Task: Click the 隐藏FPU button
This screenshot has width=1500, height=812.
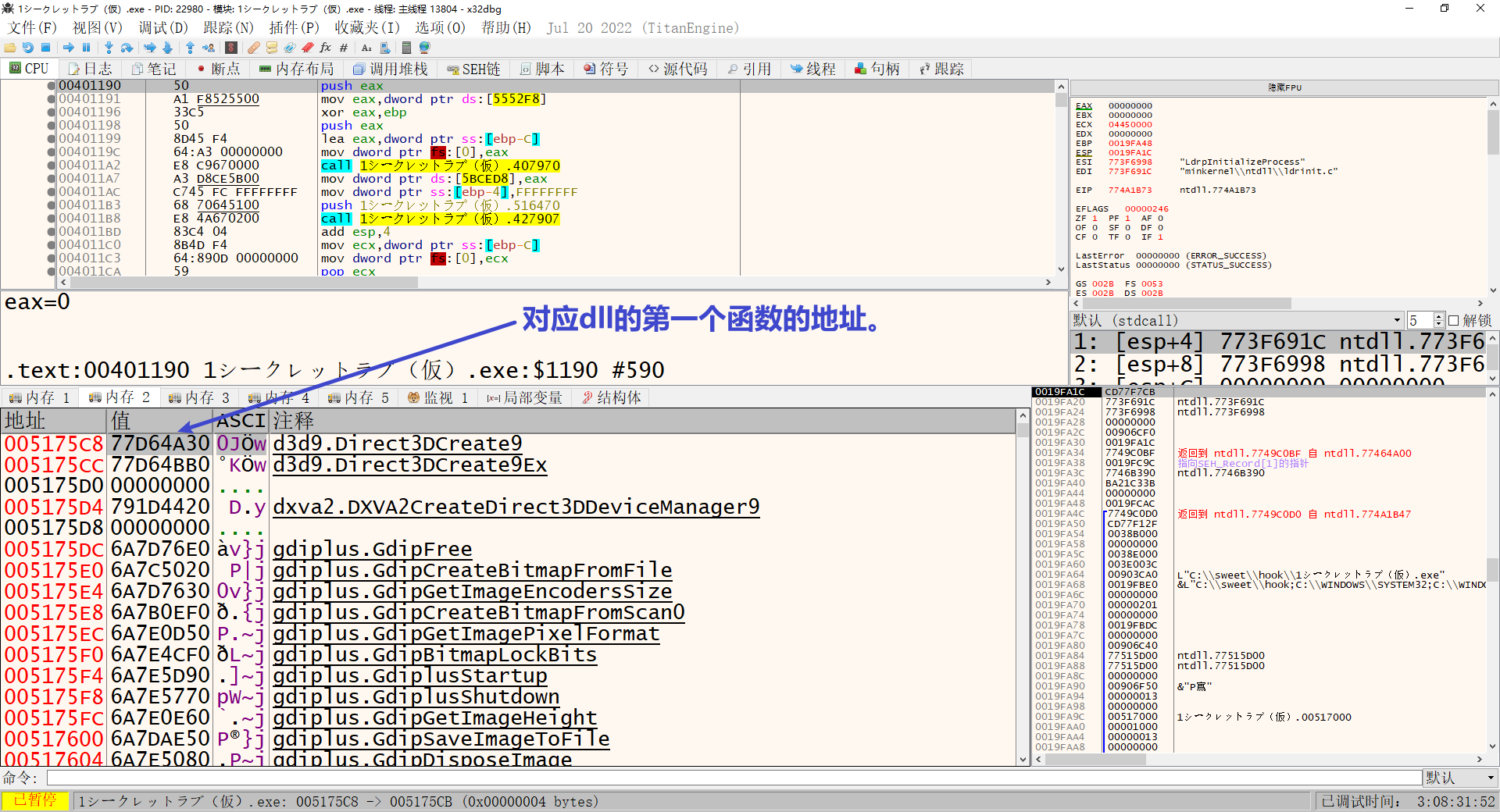Action: [x=1284, y=87]
